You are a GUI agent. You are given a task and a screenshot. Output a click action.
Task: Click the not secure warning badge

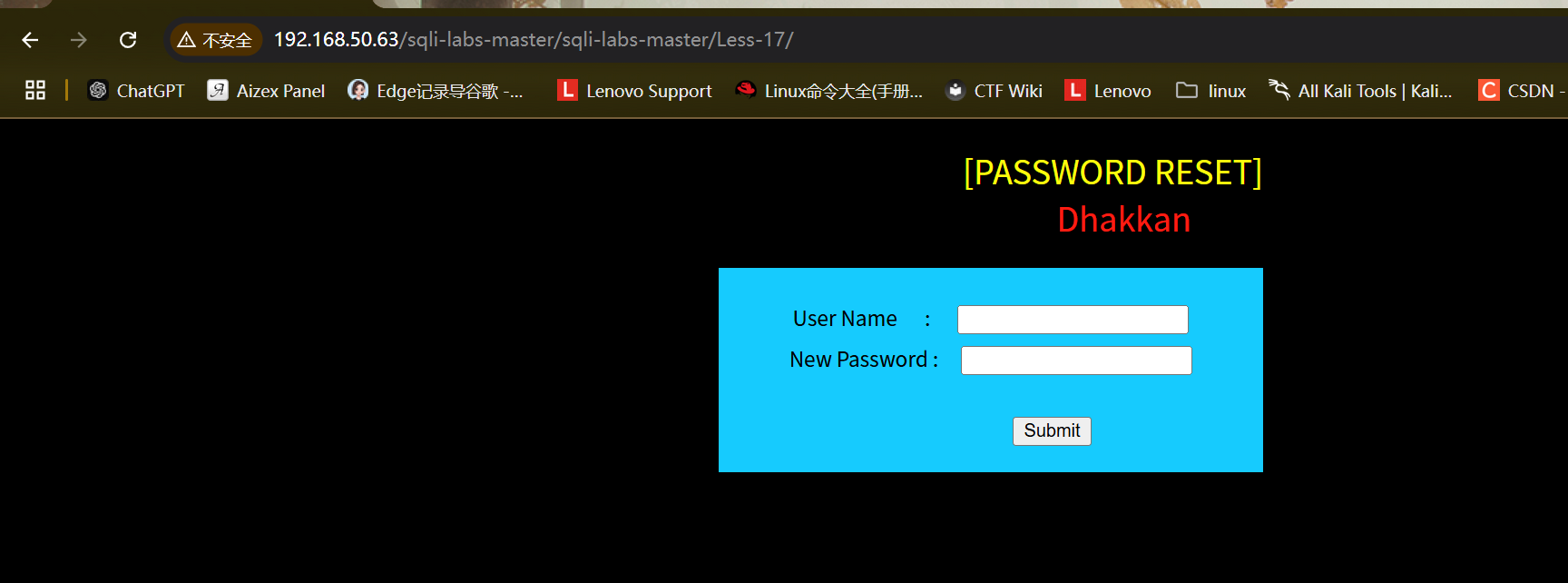215,40
